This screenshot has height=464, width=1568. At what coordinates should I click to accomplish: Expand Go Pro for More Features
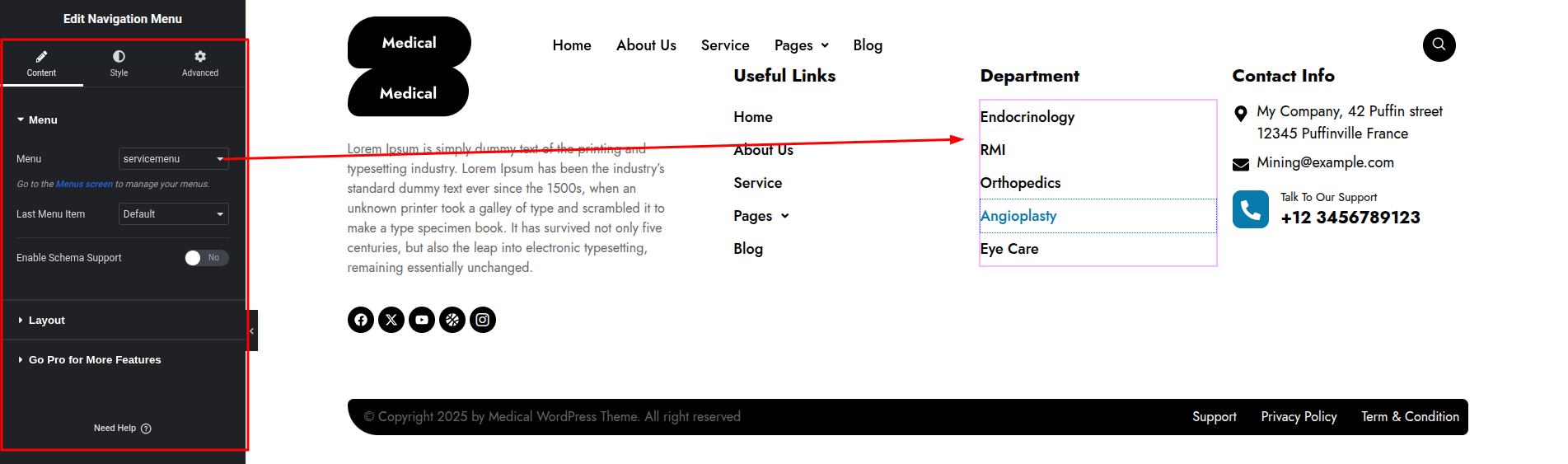coord(94,360)
